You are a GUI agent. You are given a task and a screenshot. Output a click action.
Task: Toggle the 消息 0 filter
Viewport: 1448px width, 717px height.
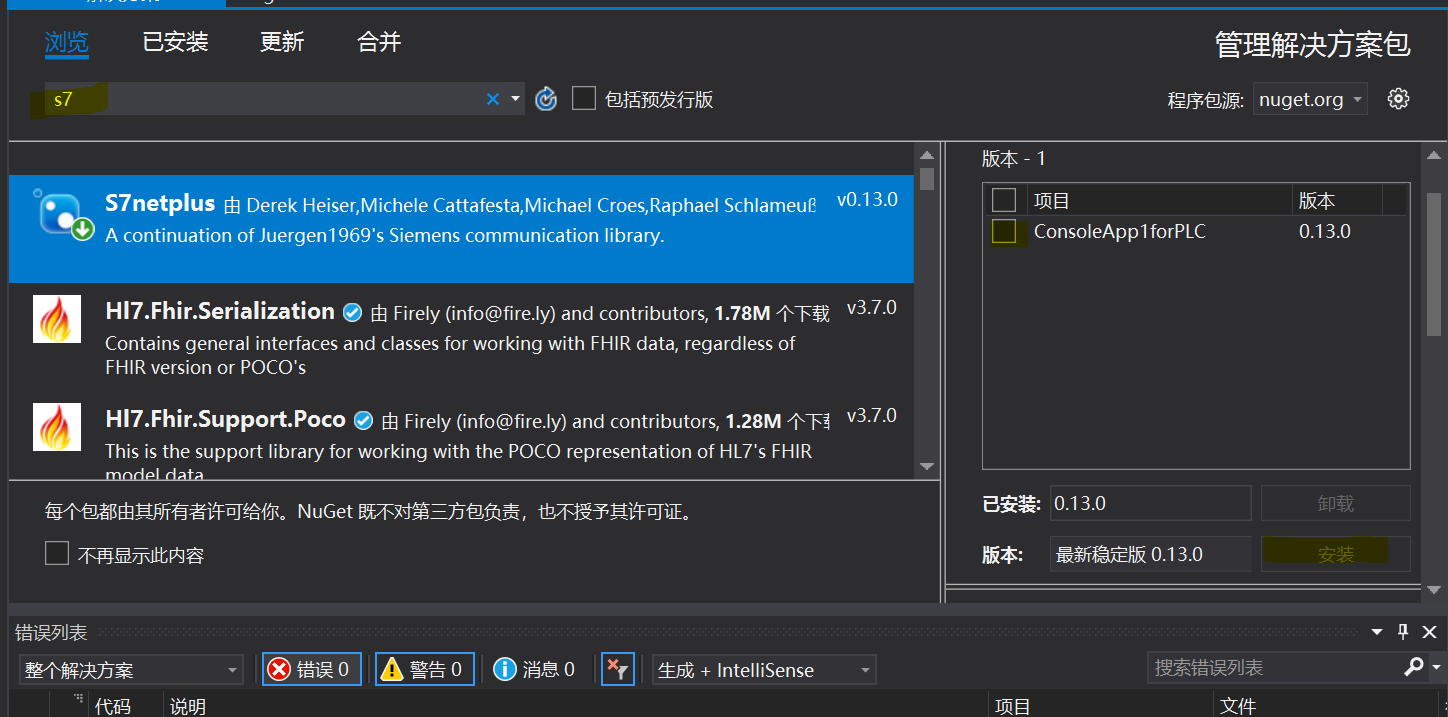[x=535, y=669]
